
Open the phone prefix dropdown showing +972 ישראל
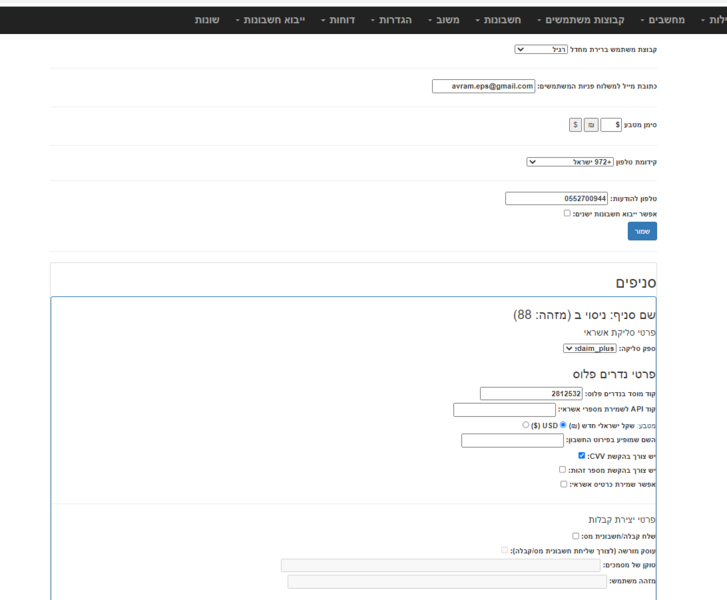(x=570, y=162)
